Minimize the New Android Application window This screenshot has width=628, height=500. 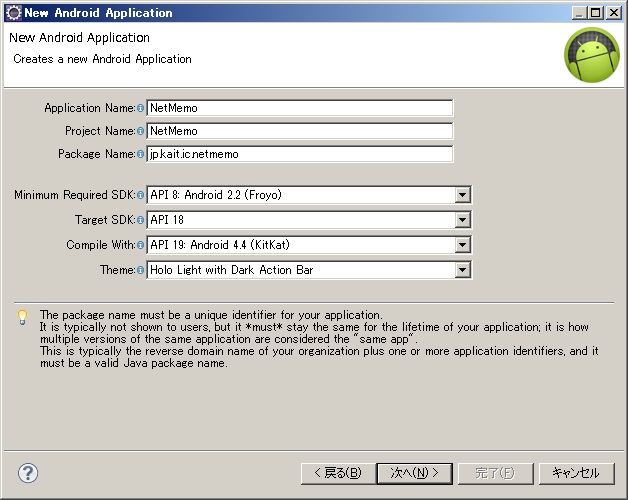click(x=579, y=13)
